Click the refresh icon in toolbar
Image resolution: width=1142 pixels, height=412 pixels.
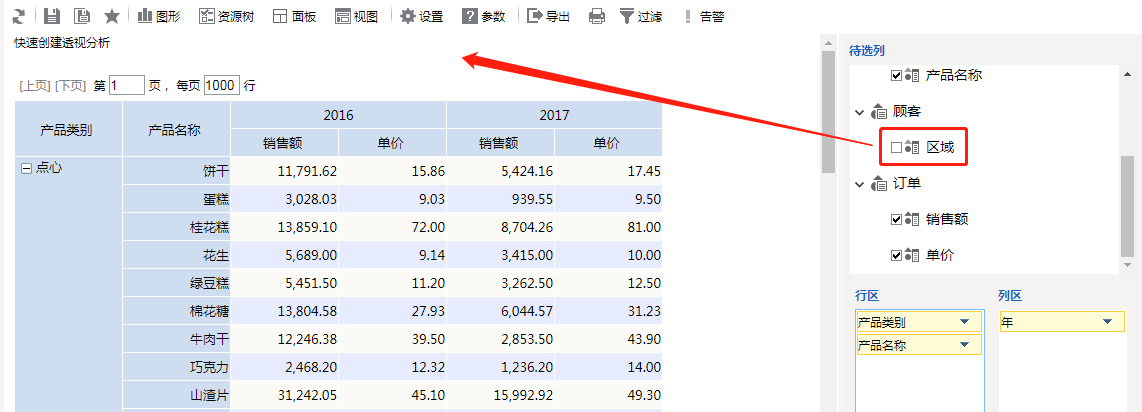19,16
